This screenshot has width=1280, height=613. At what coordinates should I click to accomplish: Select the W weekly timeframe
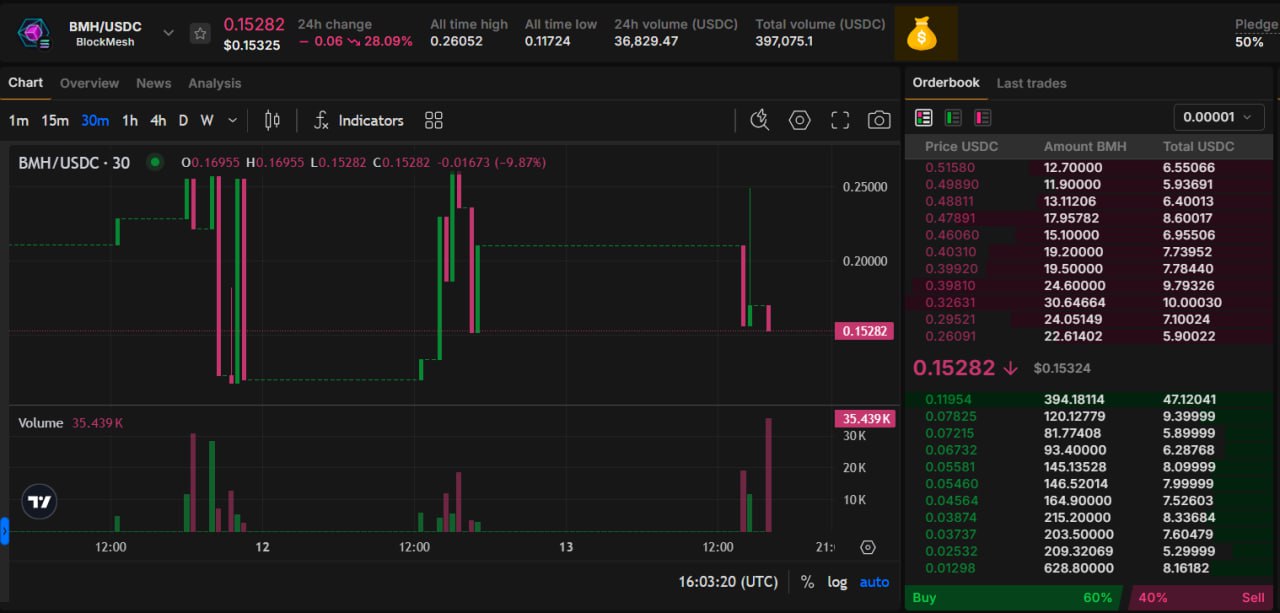click(207, 120)
